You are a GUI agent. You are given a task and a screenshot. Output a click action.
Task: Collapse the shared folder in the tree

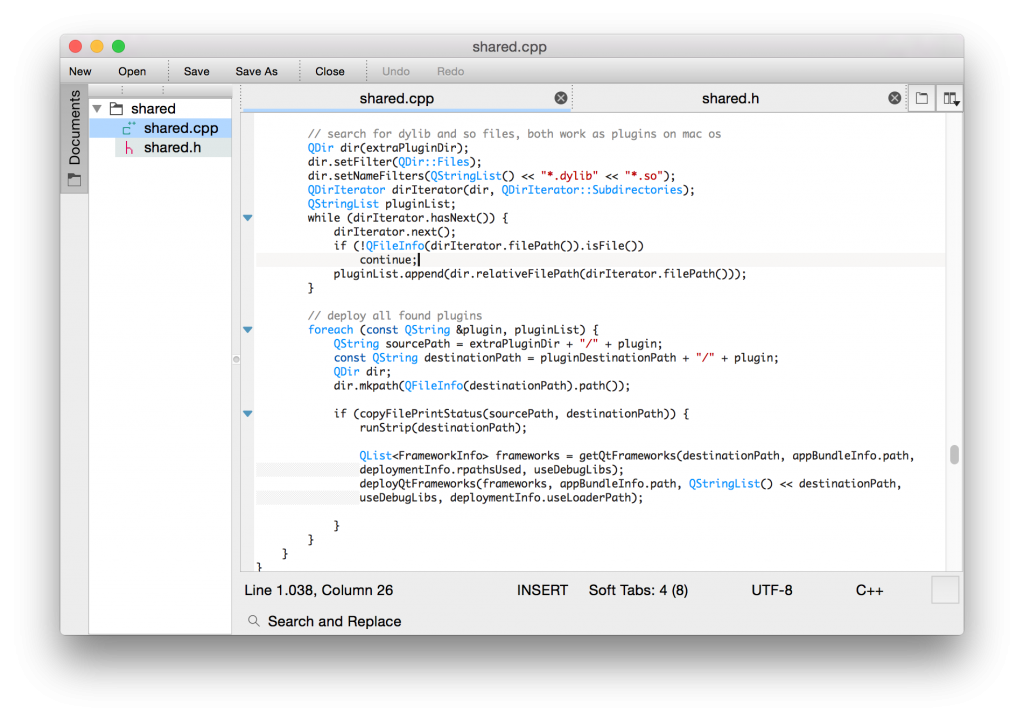[x=97, y=108]
